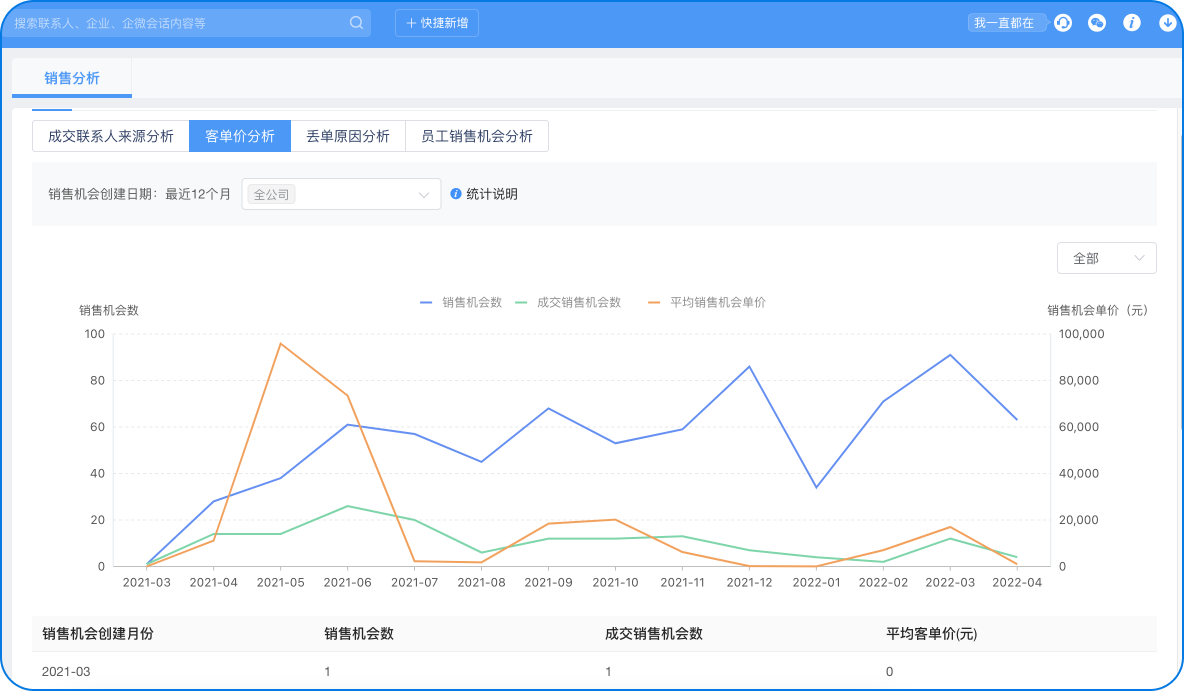Click the 100,000 right axis value
The height and width of the screenshot is (691, 1184).
(1081, 334)
